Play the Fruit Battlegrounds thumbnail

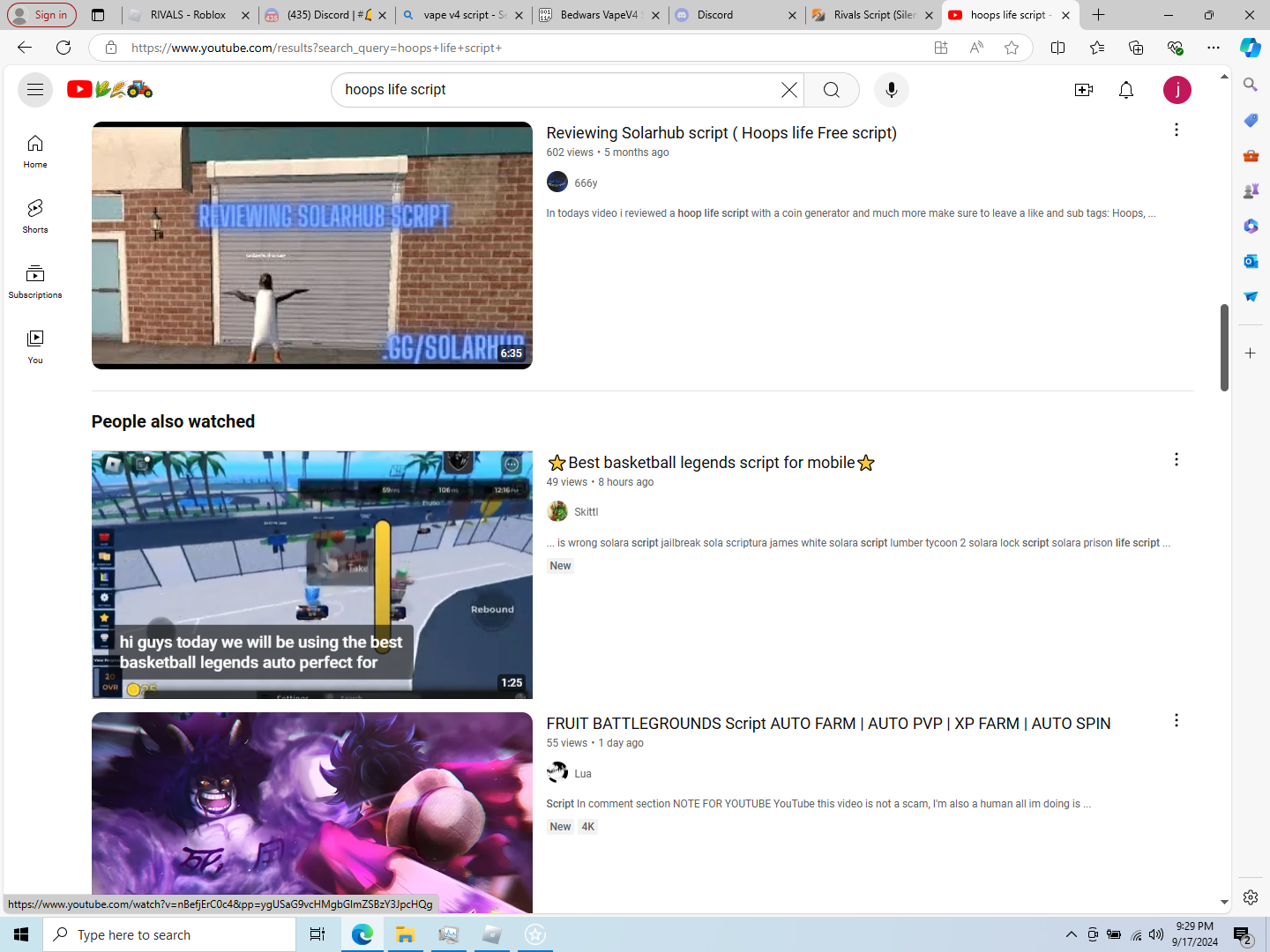(x=312, y=812)
